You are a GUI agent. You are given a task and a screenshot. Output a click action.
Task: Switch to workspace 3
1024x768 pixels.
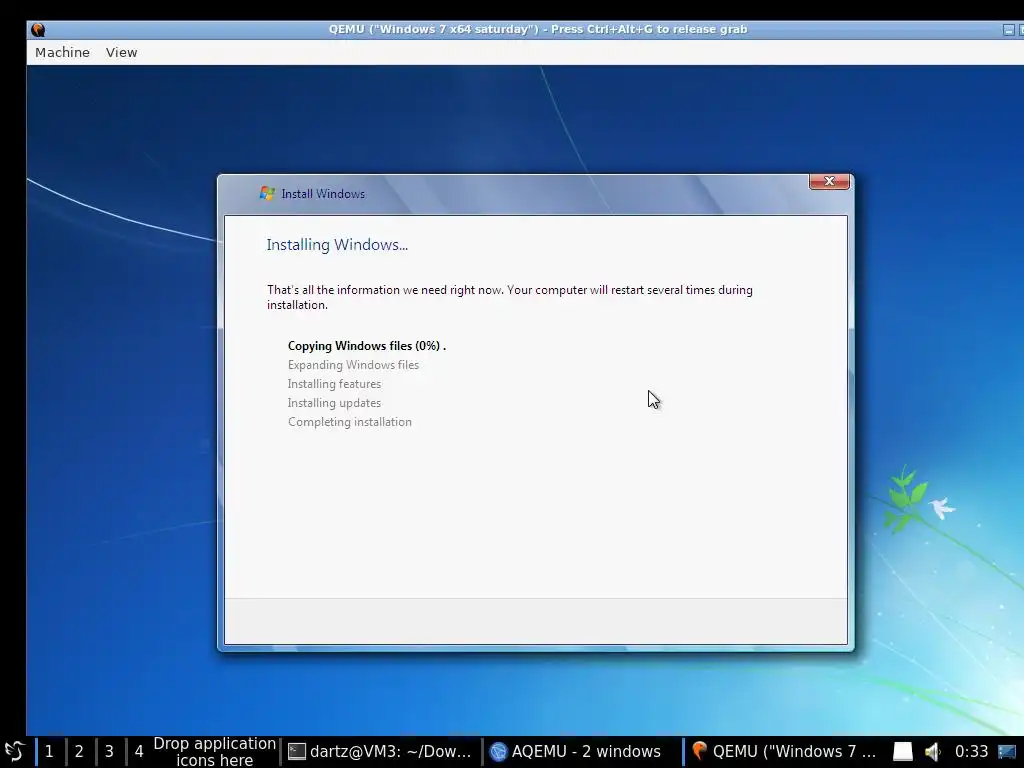109,751
